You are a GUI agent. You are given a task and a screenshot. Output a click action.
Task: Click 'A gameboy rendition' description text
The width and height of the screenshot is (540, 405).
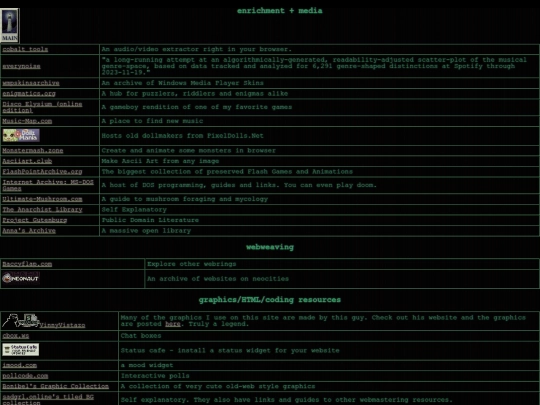pyautogui.click(x=197, y=107)
